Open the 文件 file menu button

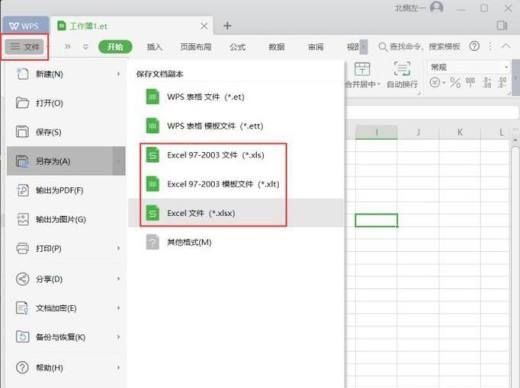pyautogui.click(x=25, y=46)
